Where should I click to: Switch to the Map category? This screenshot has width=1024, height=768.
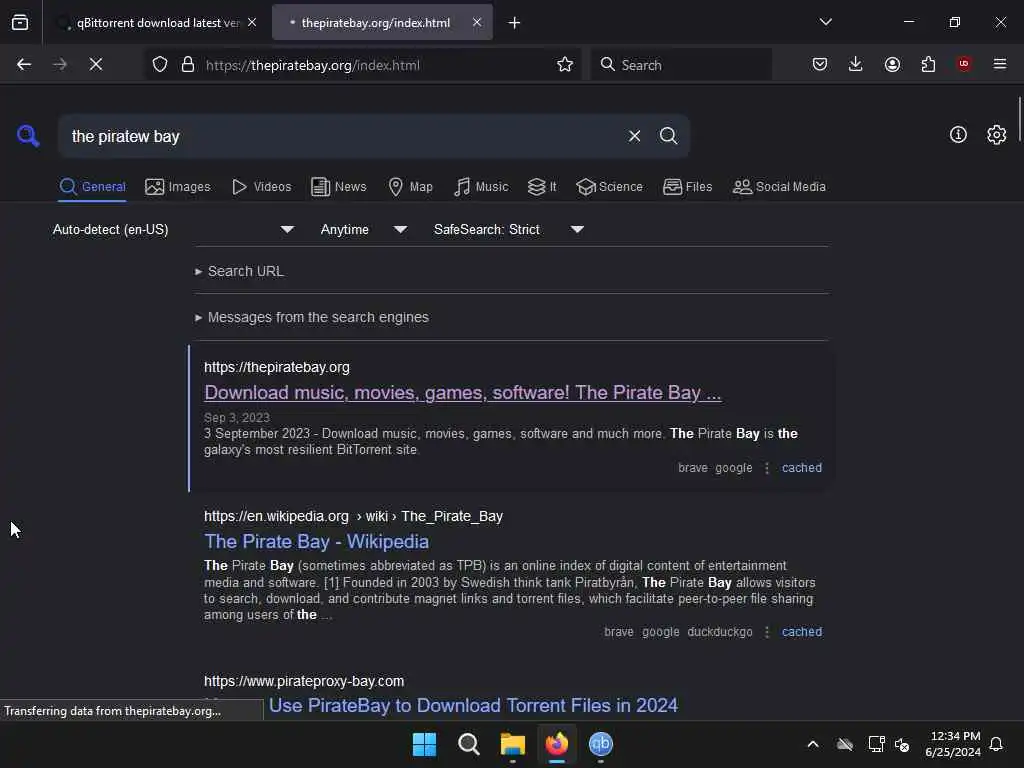410,187
